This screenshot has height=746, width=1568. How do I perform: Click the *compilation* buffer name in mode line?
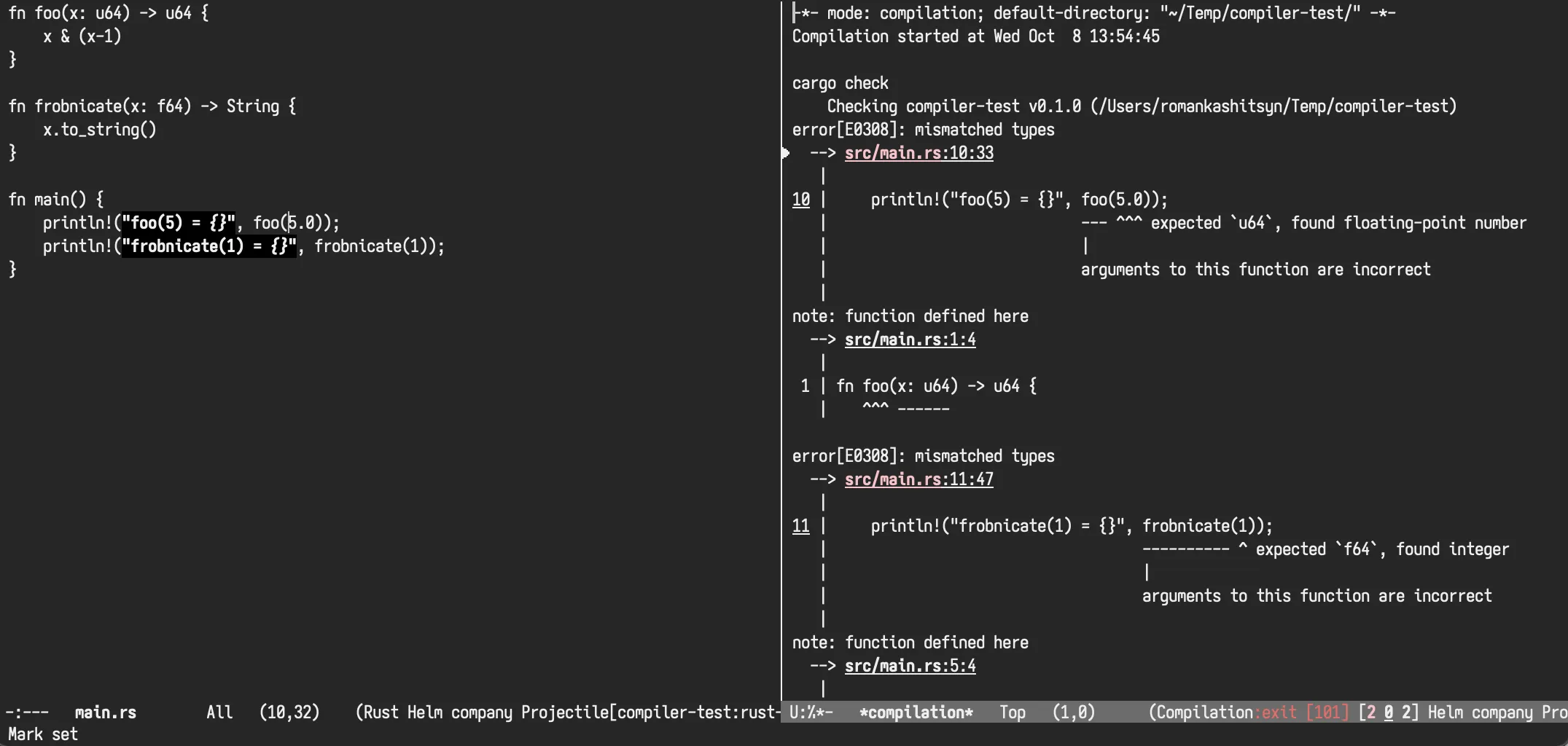[916, 712]
